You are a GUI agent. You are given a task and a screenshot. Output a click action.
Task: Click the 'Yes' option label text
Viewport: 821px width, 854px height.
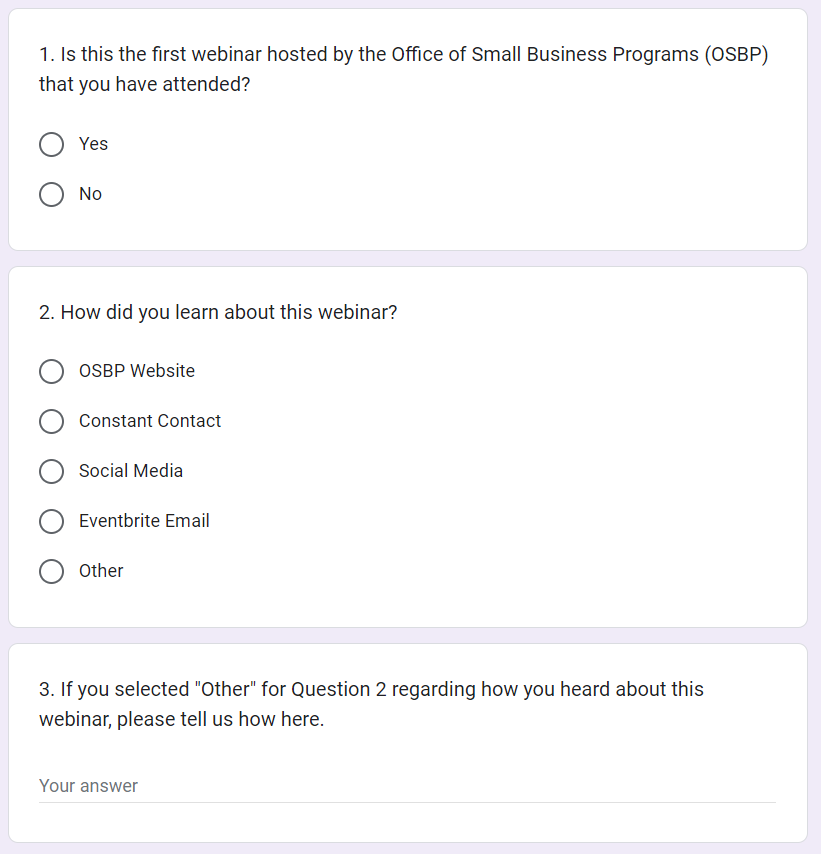coord(93,144)
